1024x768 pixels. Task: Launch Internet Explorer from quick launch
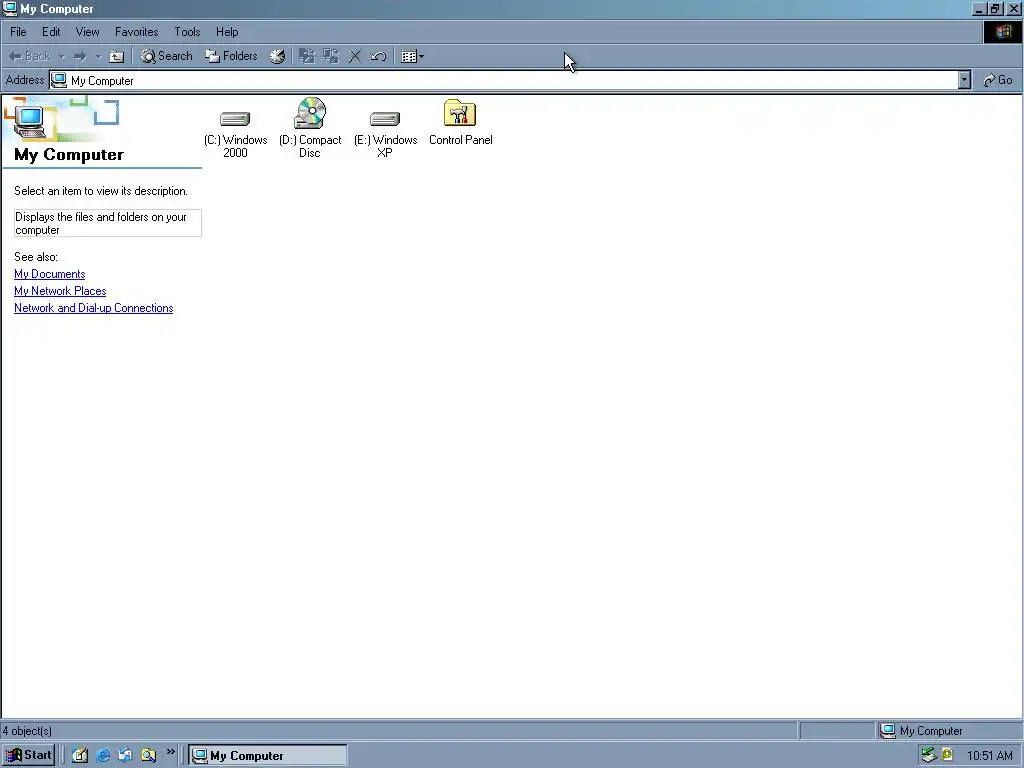pos(103,756)
